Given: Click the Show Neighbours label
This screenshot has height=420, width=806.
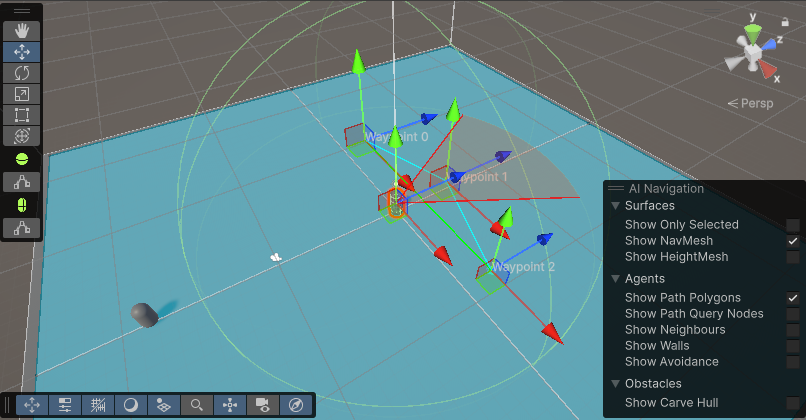Looking at the screenshot, I should click(x=675, y=330).
